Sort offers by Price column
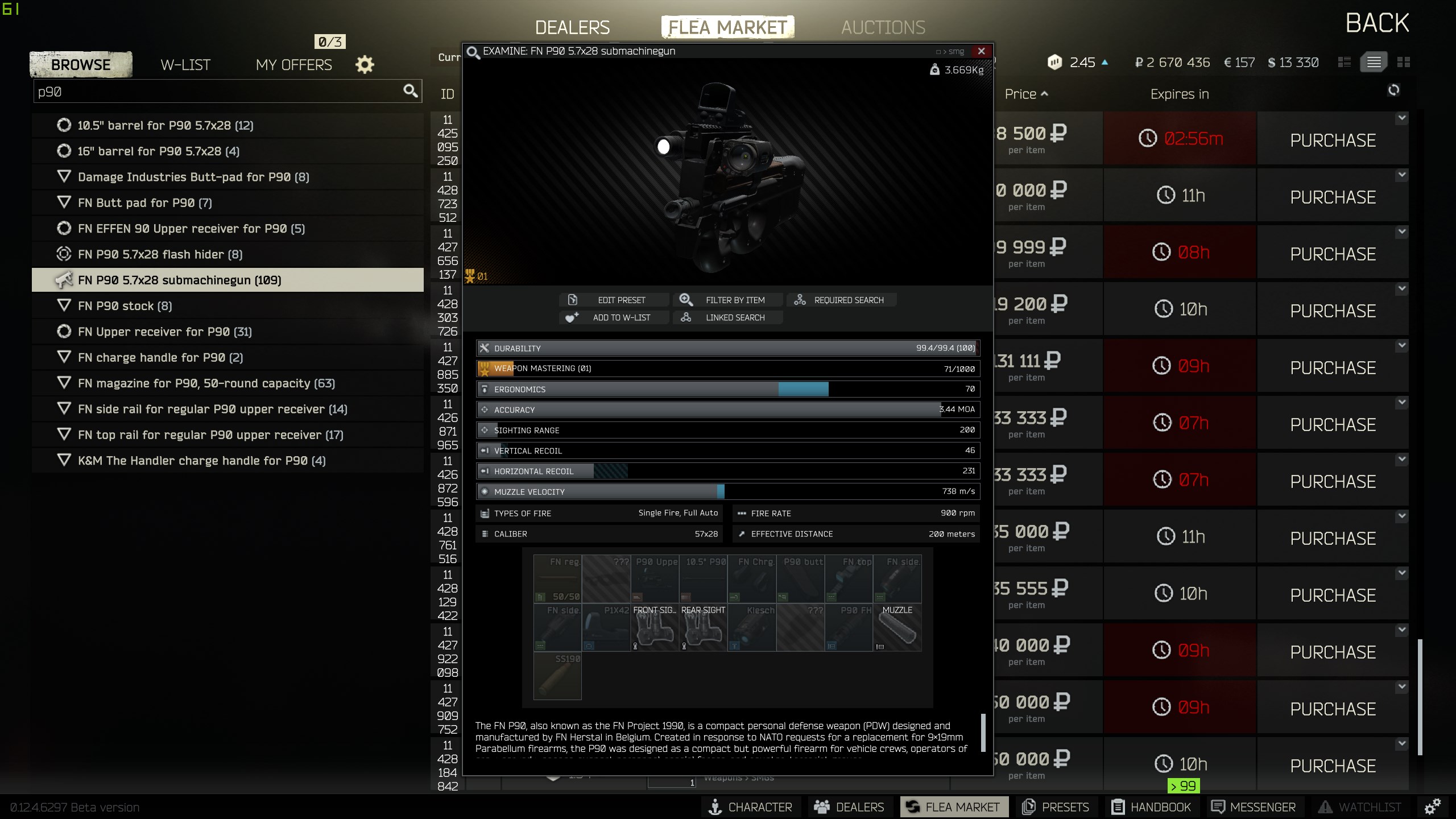Screen dimensions: 1456x819 1025,94
